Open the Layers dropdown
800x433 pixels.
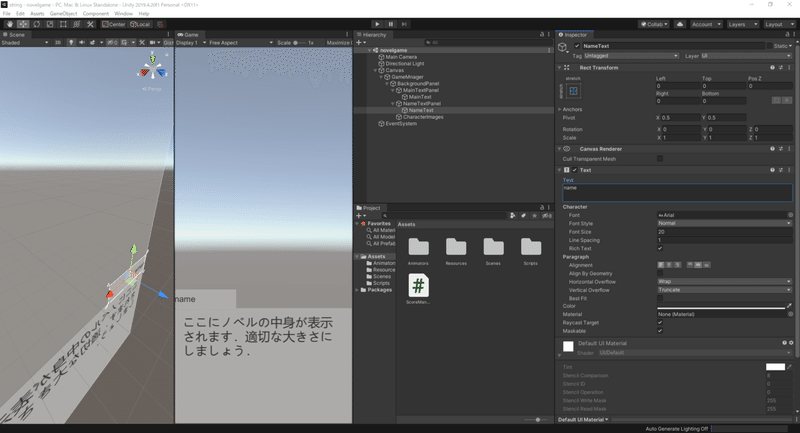[741, 24]
